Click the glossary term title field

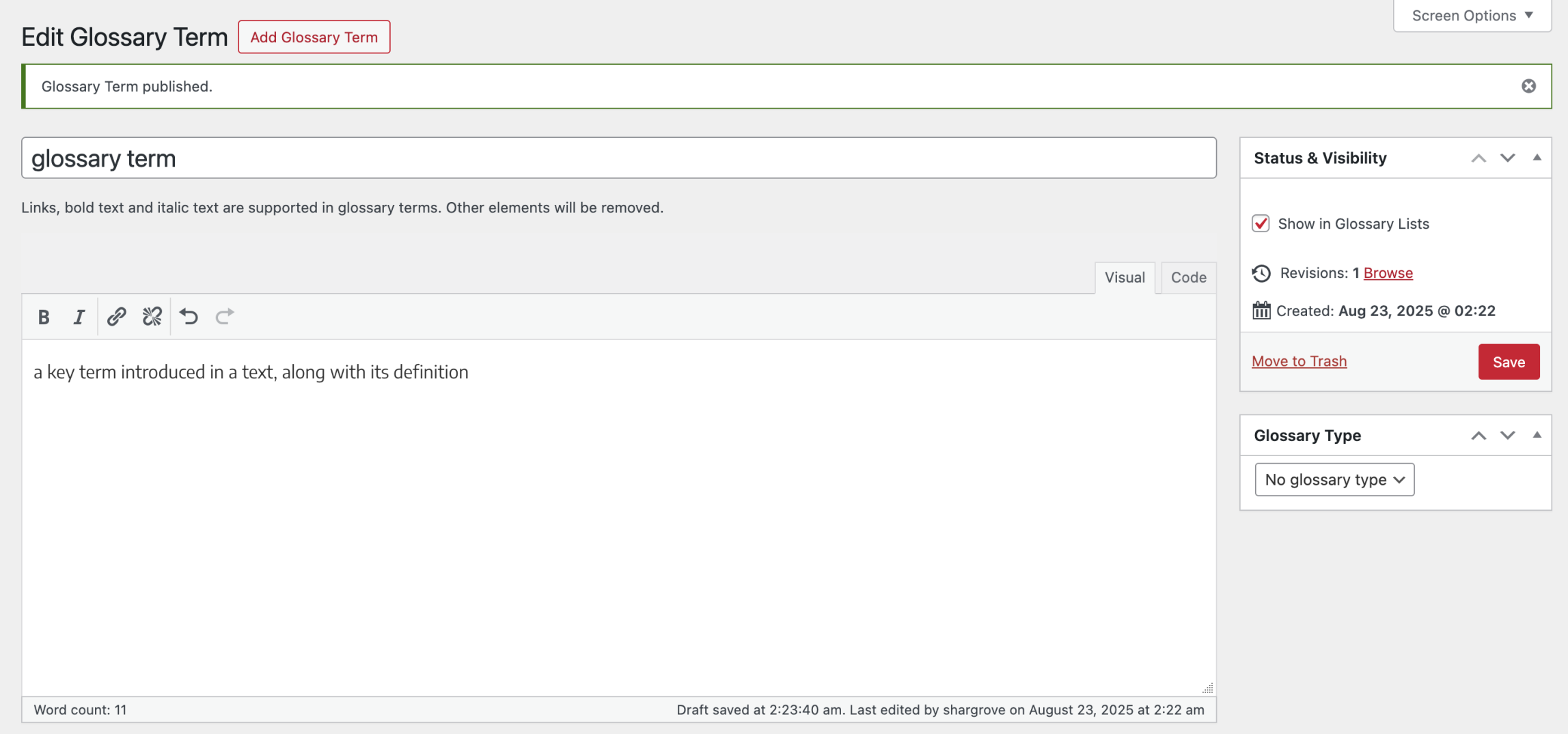coord(618,158)
